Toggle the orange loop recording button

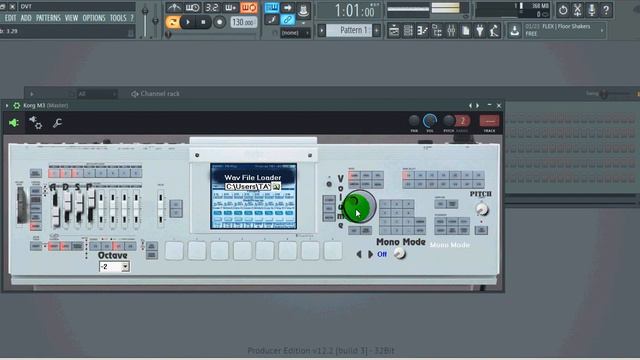(x=249, y=8)
